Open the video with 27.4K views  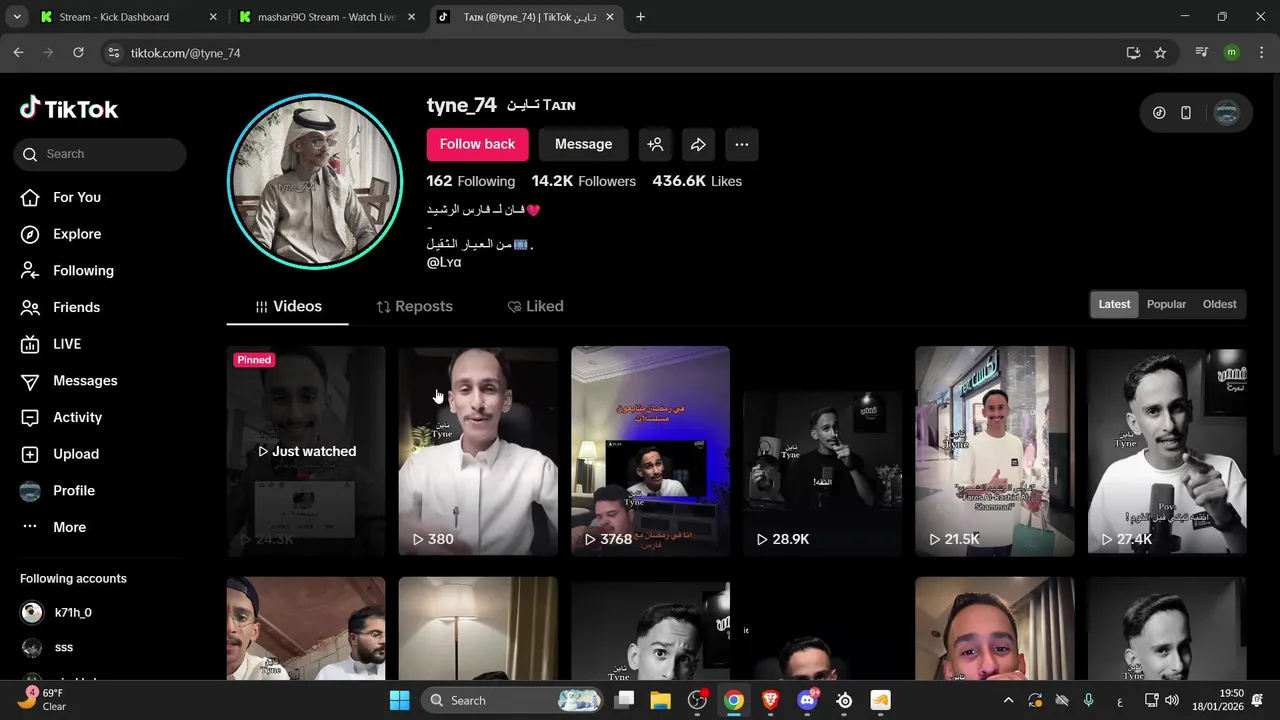(1167, 451)
